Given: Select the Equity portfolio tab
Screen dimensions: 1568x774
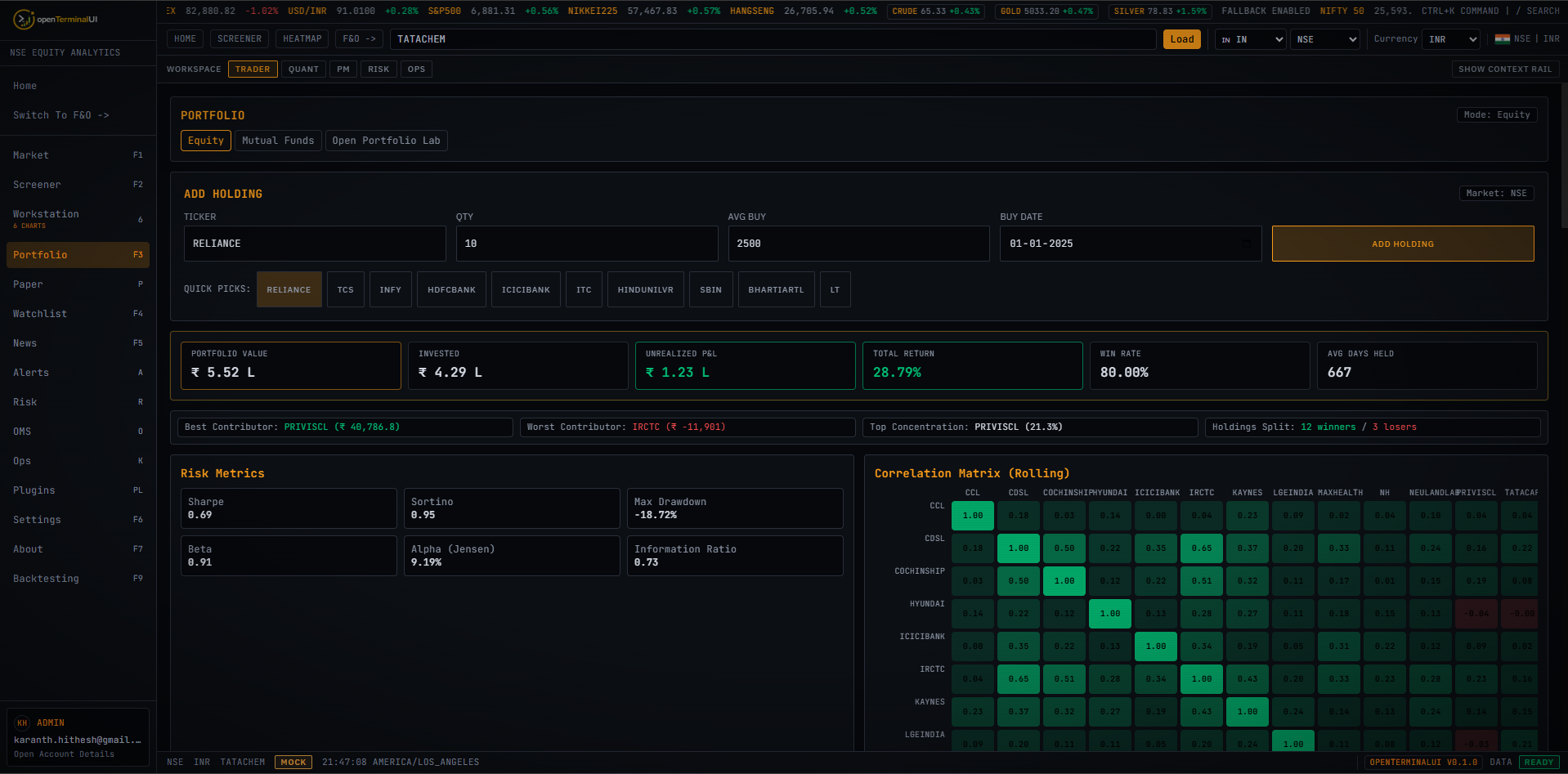Looking at the screenshot, I should [206, 141].
